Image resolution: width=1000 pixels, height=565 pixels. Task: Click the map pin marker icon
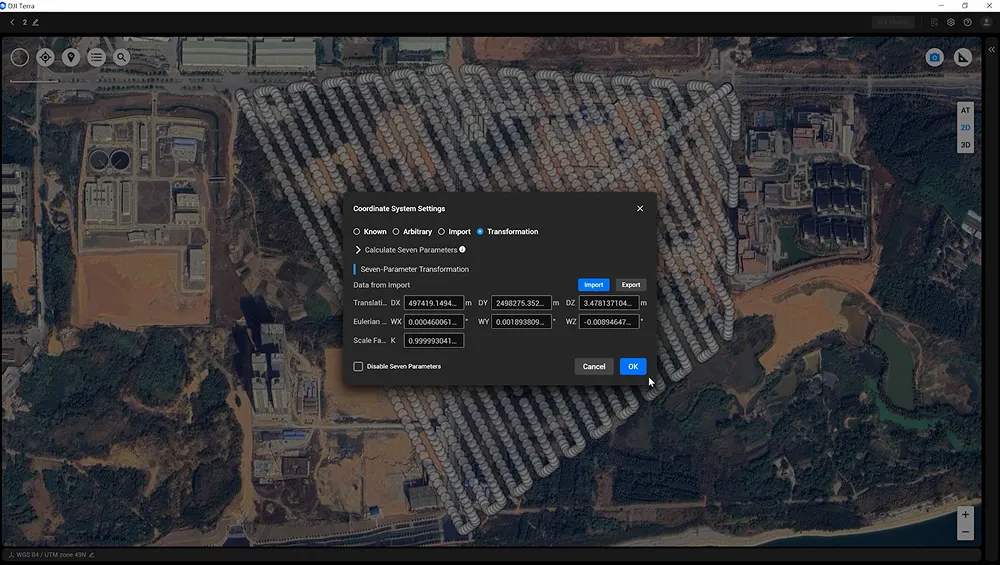tap(71, 57)
